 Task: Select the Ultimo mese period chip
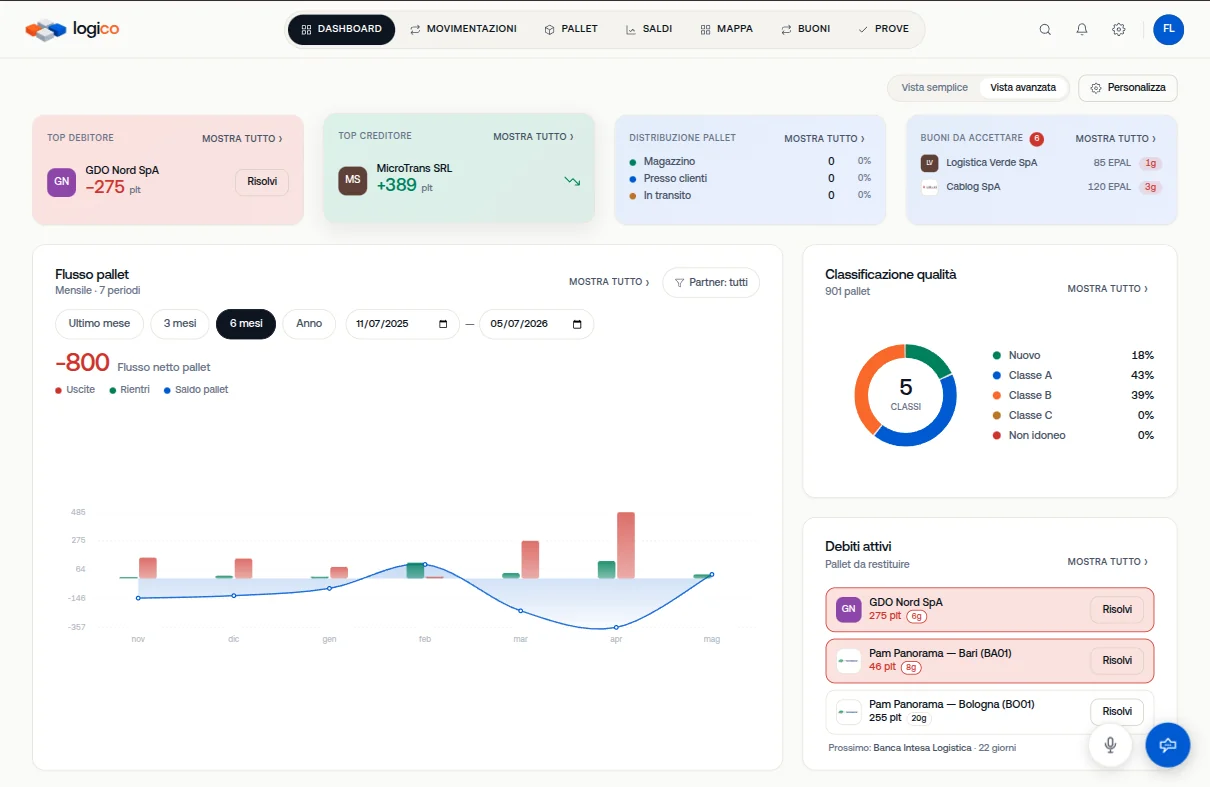(99, 324)
